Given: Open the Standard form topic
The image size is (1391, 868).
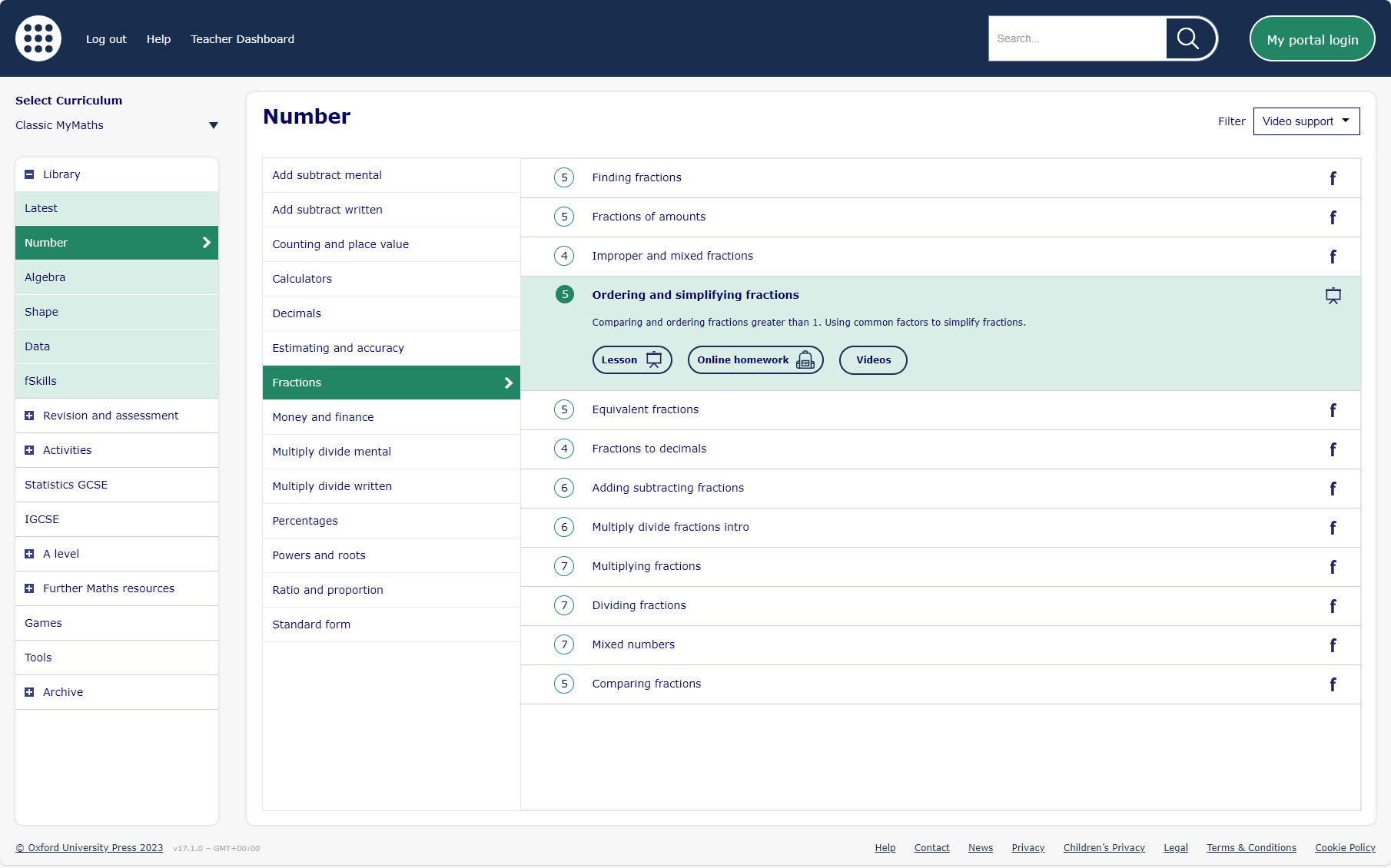Looking at the screenshot, I should (x=391, y=624).
